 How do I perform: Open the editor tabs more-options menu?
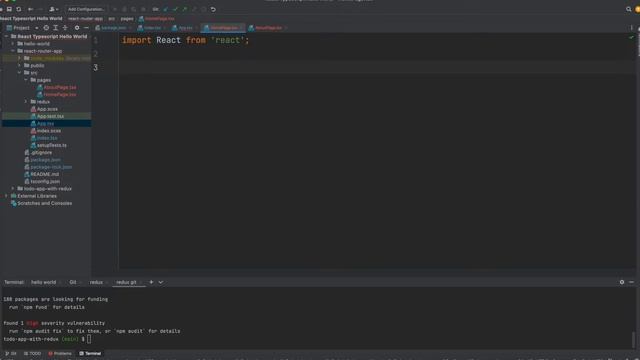[x=631, y=28]
